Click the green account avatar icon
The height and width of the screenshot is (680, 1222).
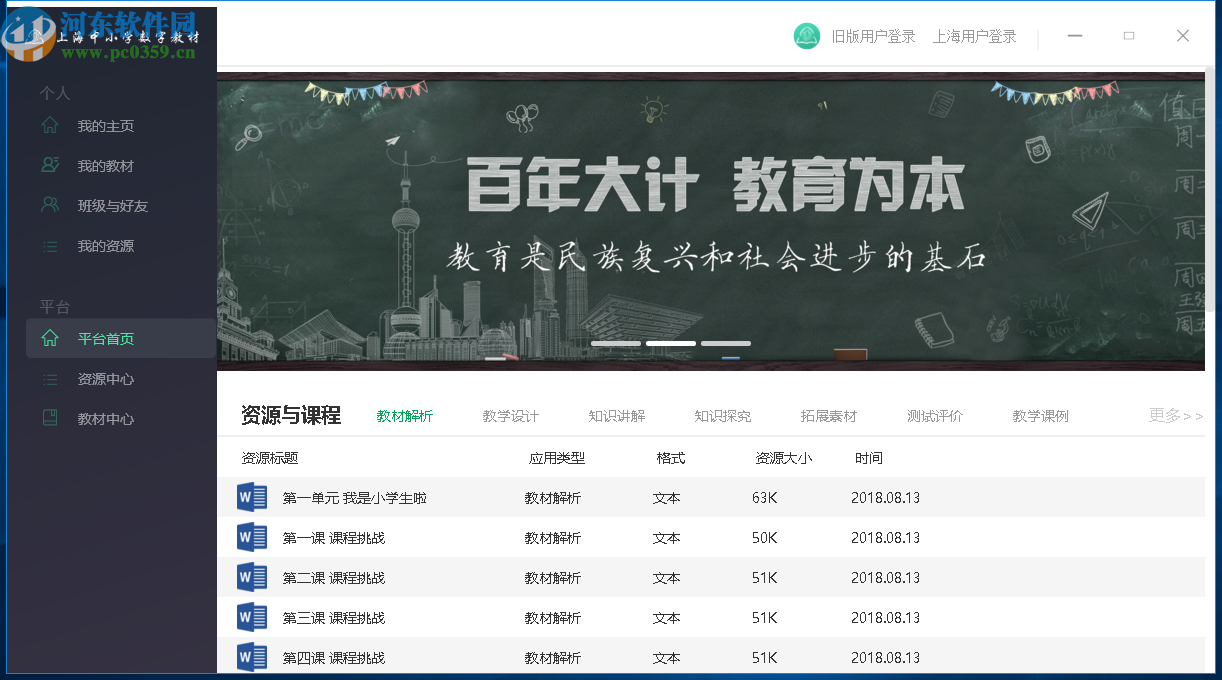806,35
